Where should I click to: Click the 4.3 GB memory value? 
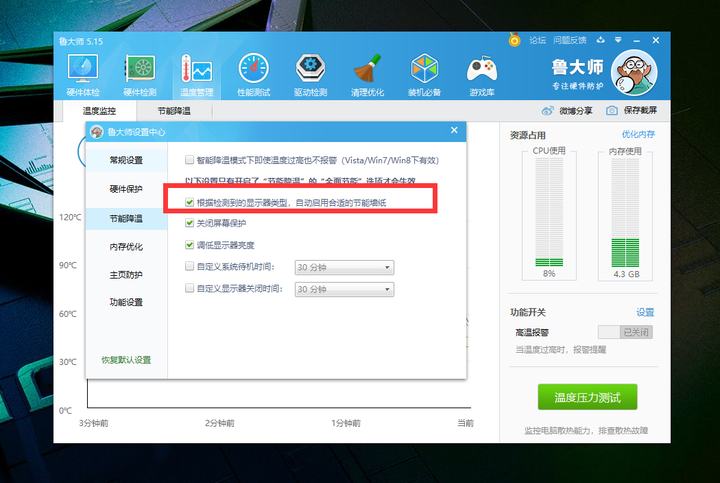coord(626,274)
